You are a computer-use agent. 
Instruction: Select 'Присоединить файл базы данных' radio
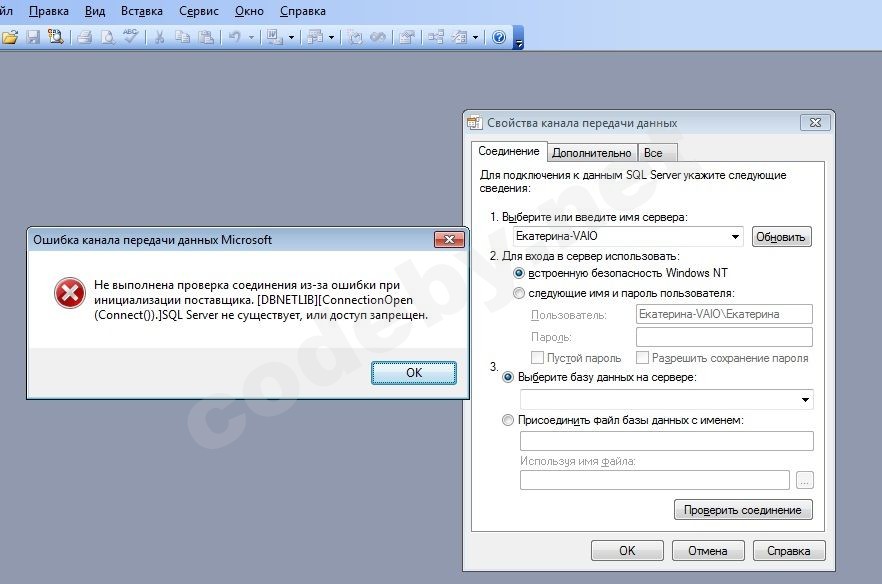pos(507,420)
